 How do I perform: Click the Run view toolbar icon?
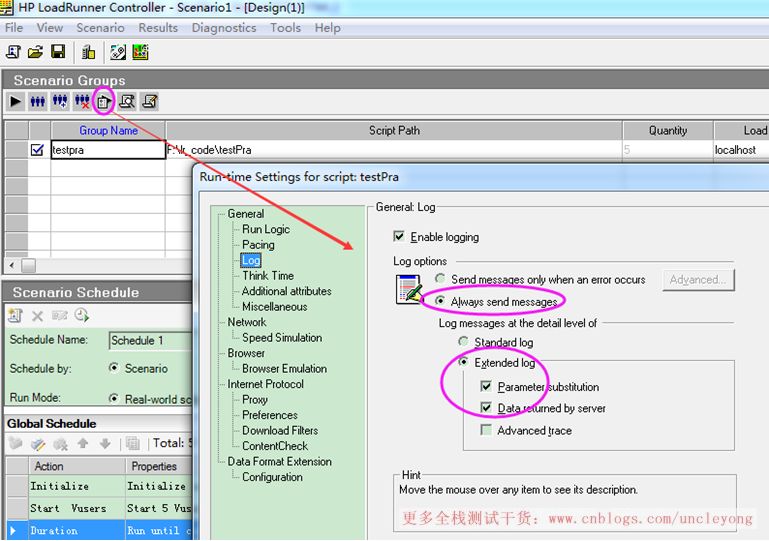pyautogui.click(x=140, y=52)
